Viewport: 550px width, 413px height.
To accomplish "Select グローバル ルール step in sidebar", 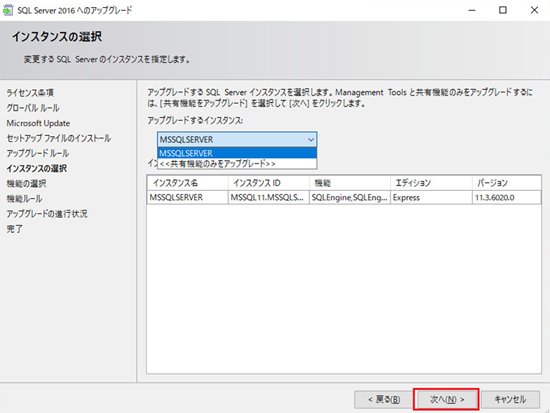I will (33, 108).
